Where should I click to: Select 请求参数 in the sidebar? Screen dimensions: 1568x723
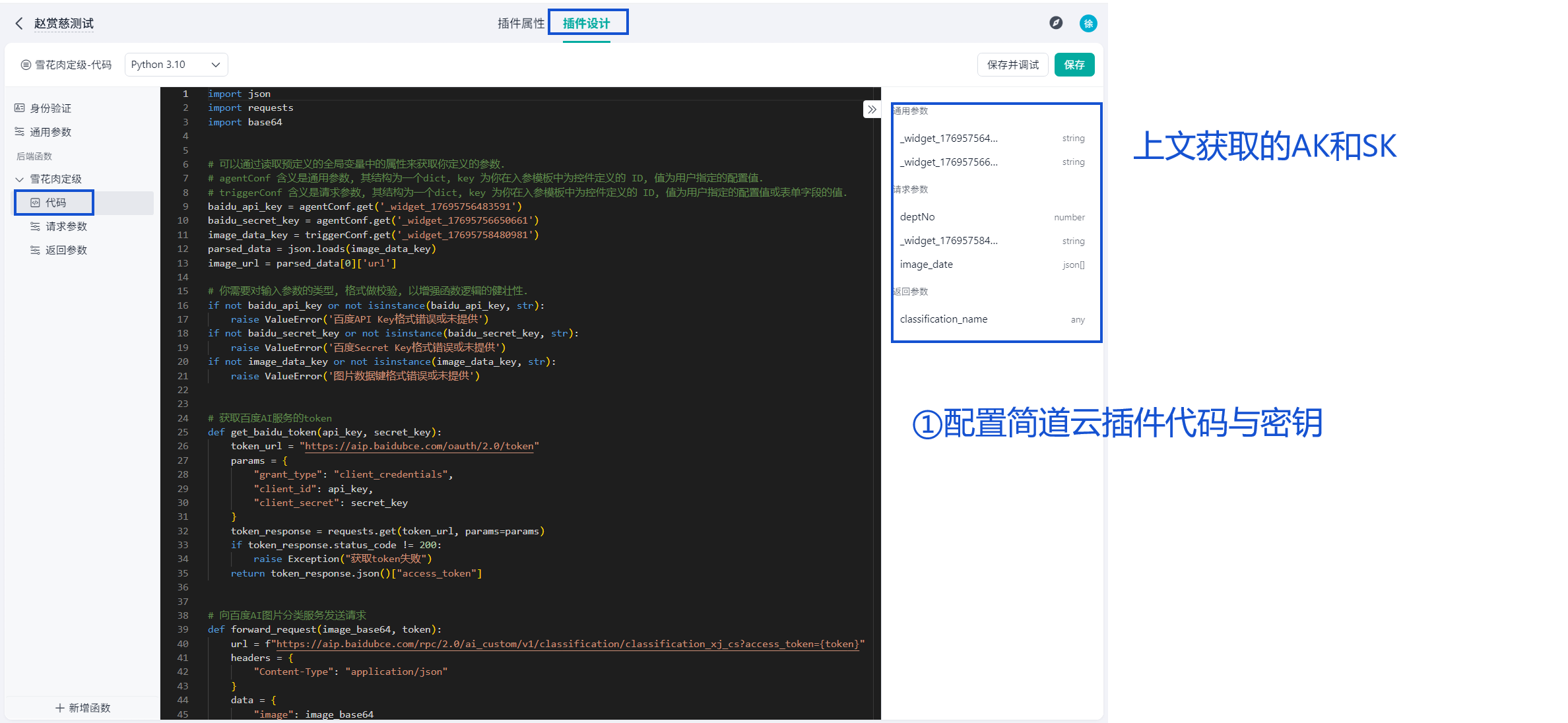(66, 226)
